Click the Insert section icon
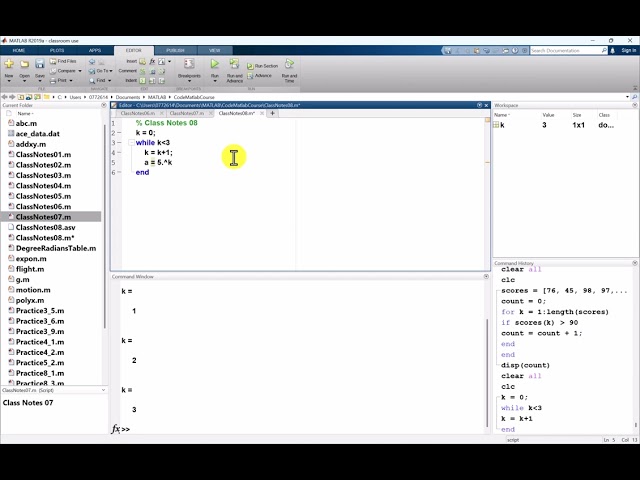Screen dimensions: 640x480 coord(142,61)
